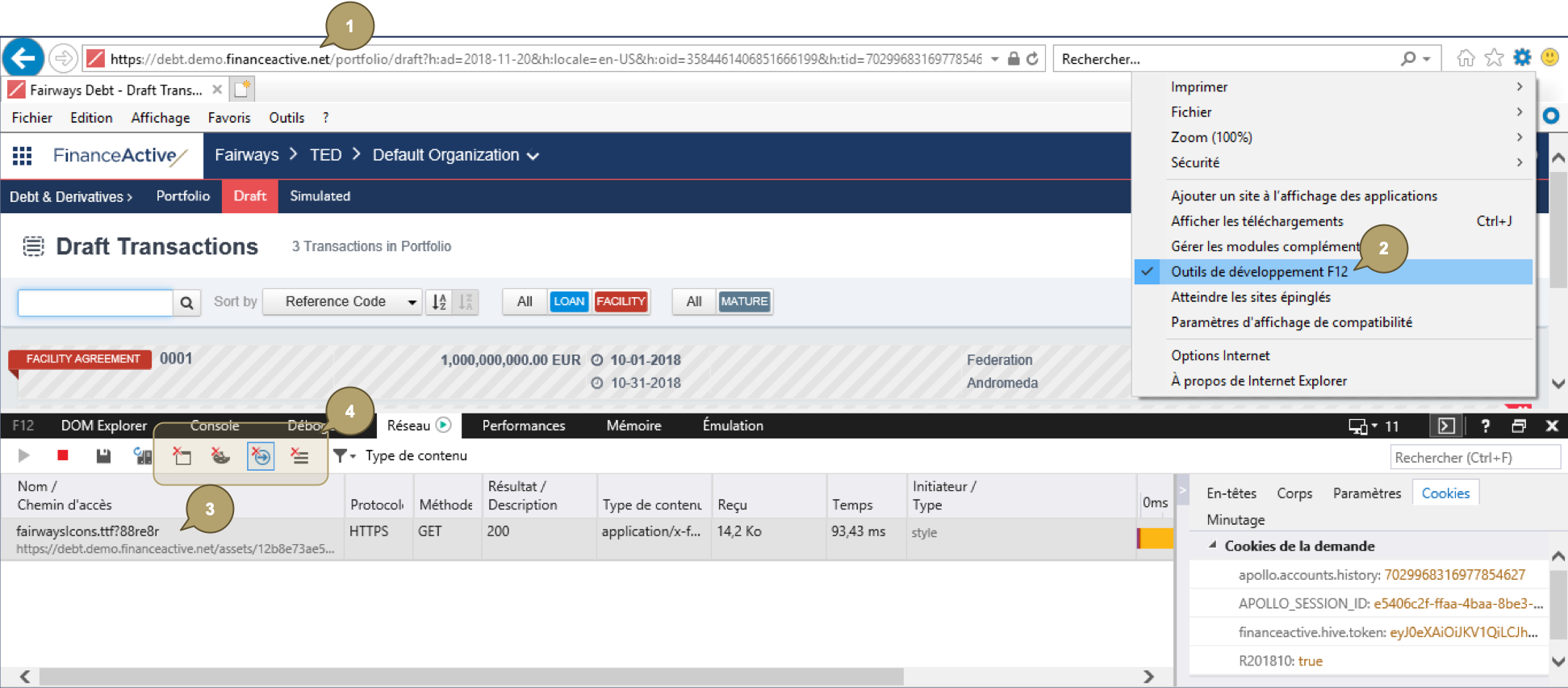
Task: Click the Rechercher (Ctrl+F) field in F12 tools
Action: [x=1476, y=458]
